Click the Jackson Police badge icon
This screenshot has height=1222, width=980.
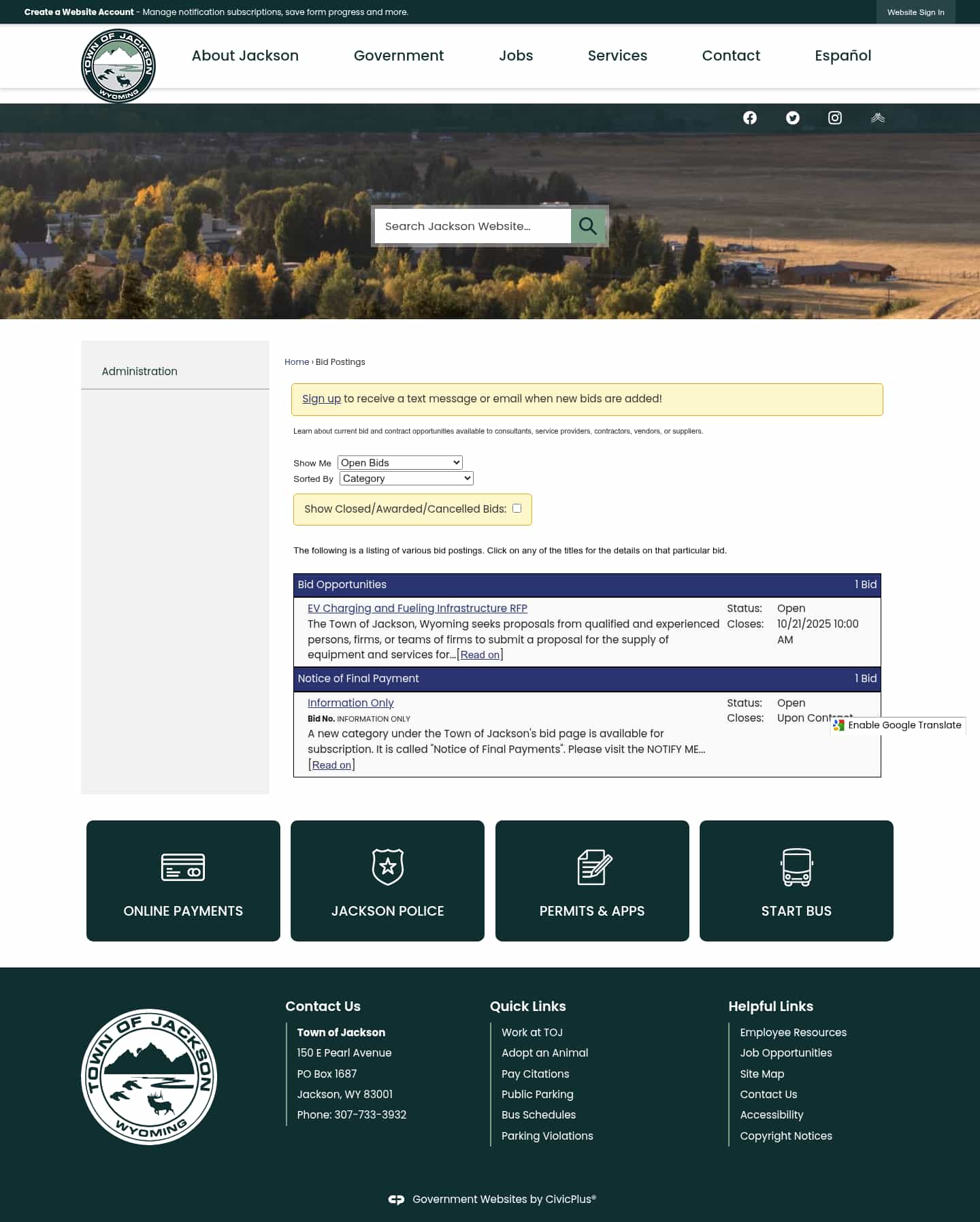(x=388, y=867)
